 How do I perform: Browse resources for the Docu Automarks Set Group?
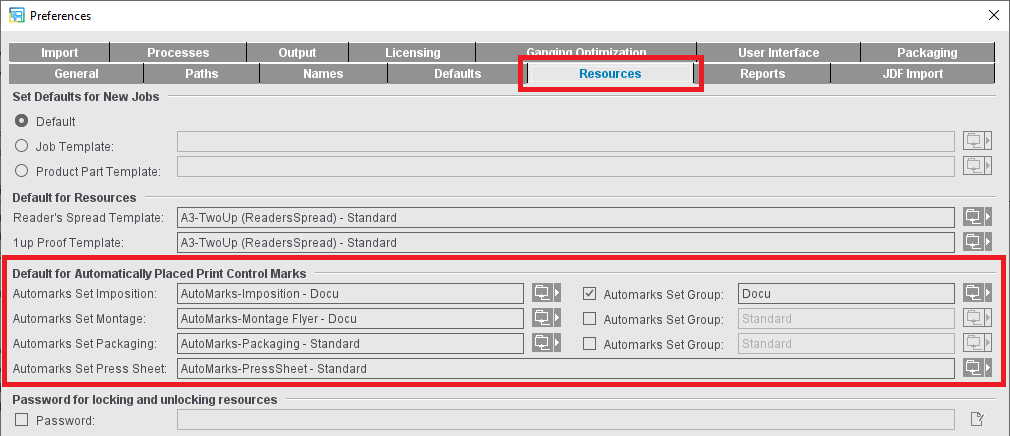(976, 293)
